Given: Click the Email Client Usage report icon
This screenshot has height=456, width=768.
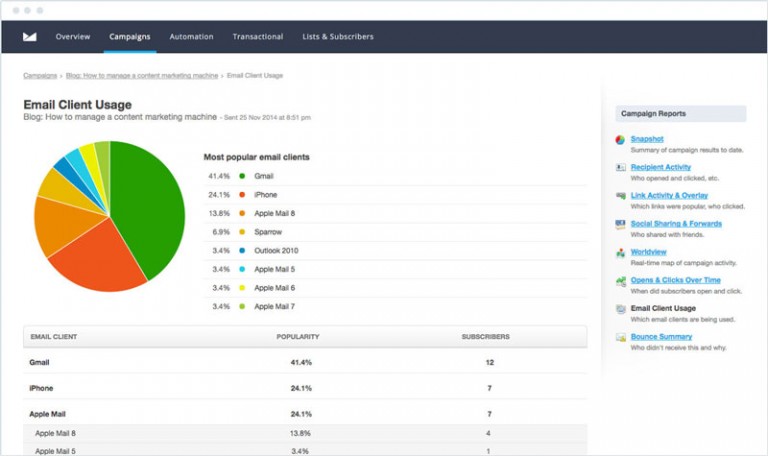Looking at the screenshot, I should point(620,309).
